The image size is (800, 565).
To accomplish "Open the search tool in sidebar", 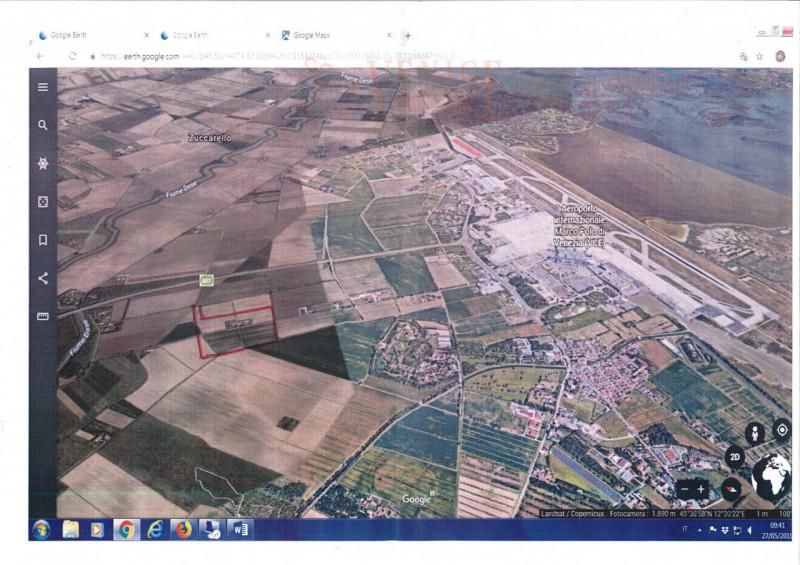I will (x=43, y=125).
